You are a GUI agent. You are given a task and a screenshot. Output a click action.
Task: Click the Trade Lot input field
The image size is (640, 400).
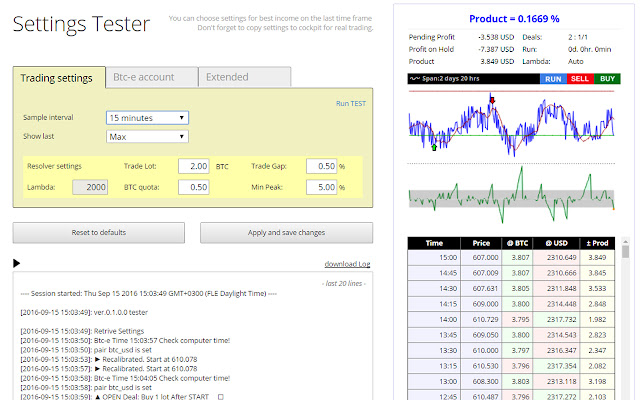pyautogui.click(x=194, y=166)
